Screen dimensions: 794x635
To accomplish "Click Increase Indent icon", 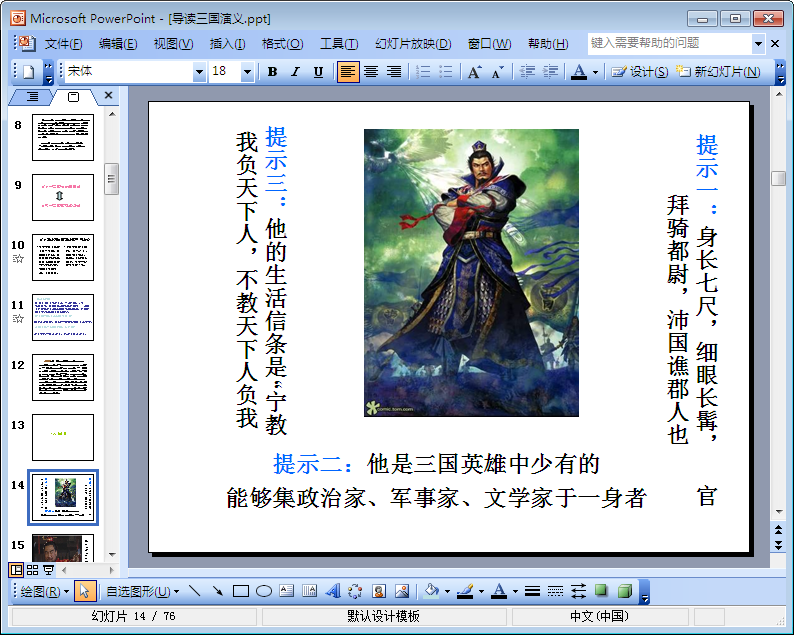I will 550,72.
